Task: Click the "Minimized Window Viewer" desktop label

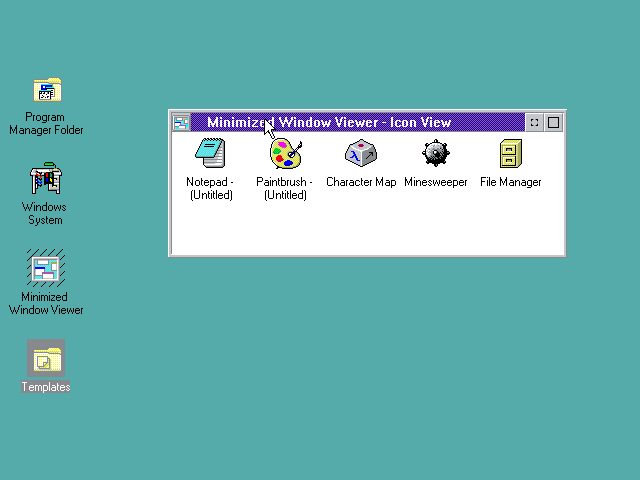Action: click(x=46, y=303)
